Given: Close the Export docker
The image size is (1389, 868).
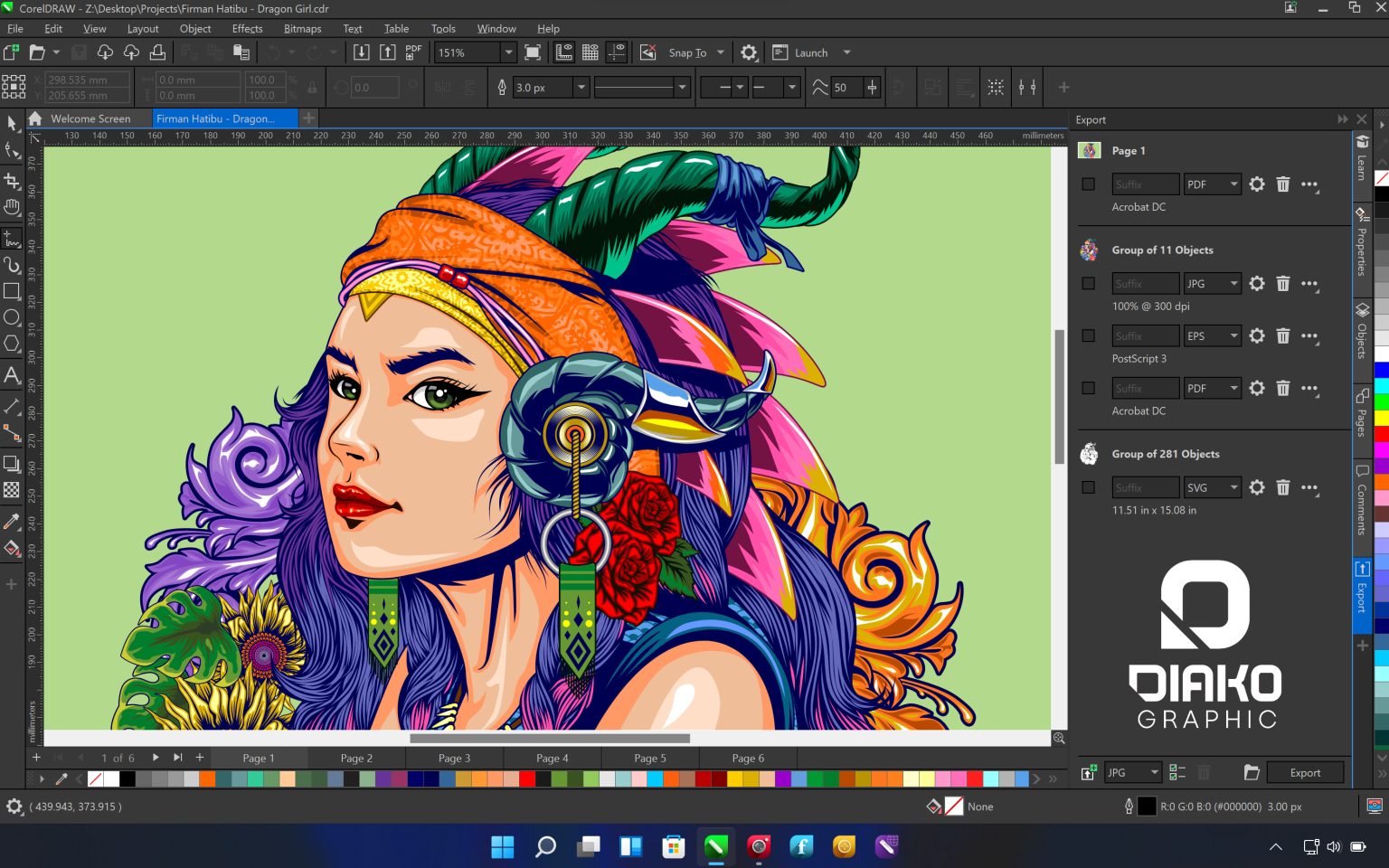Looking at the screenshot, I should click(x=1362, y=119).
